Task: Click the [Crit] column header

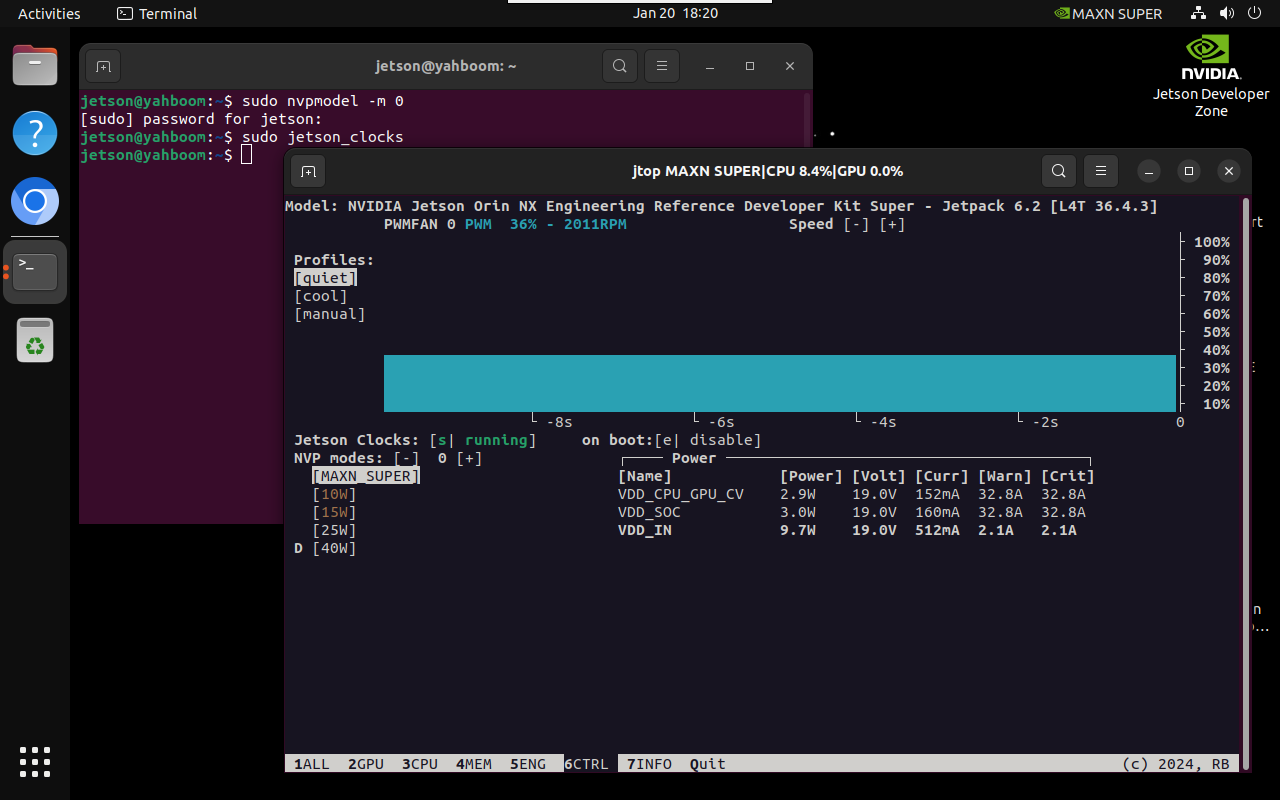Action: point(1068,476)
